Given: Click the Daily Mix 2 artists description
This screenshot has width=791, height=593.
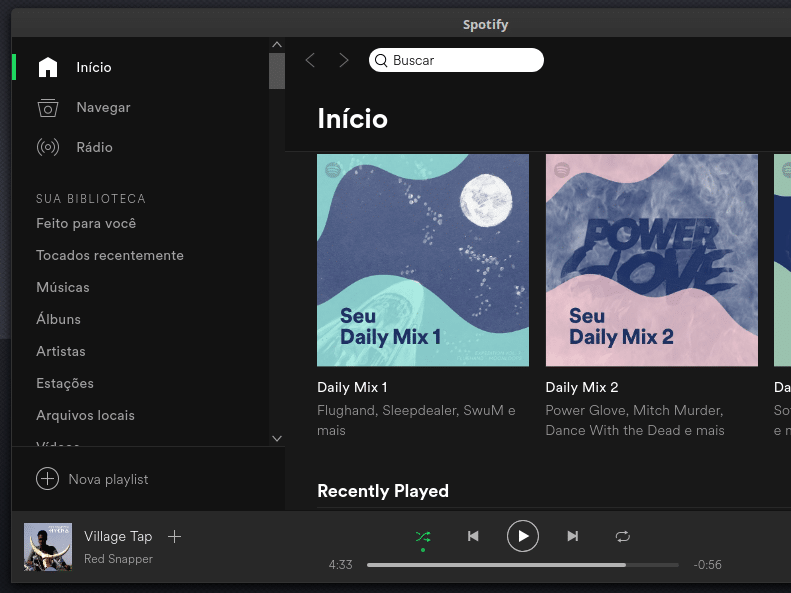Looking at the screenshot, I should click(635, 420).
